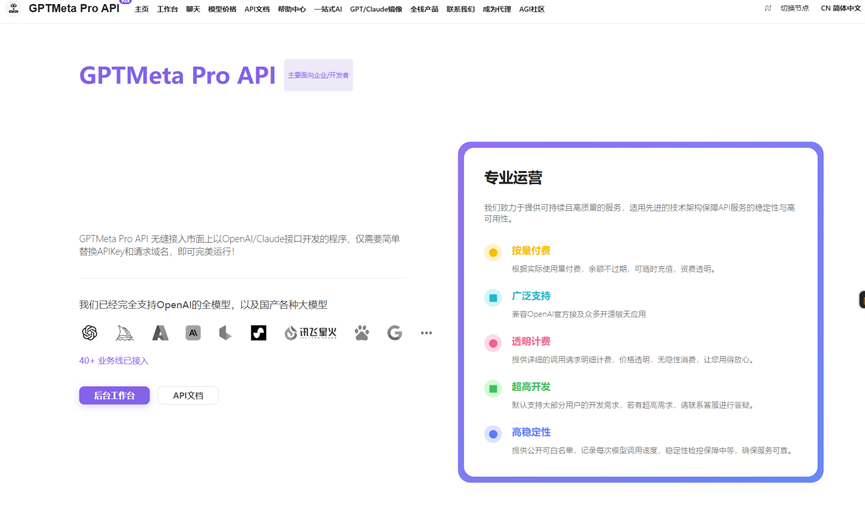The image size is (865, 518).
Task: Click the 讯飞星火 Spark logo
Action: pyautogui.click(x=310, y=333)
